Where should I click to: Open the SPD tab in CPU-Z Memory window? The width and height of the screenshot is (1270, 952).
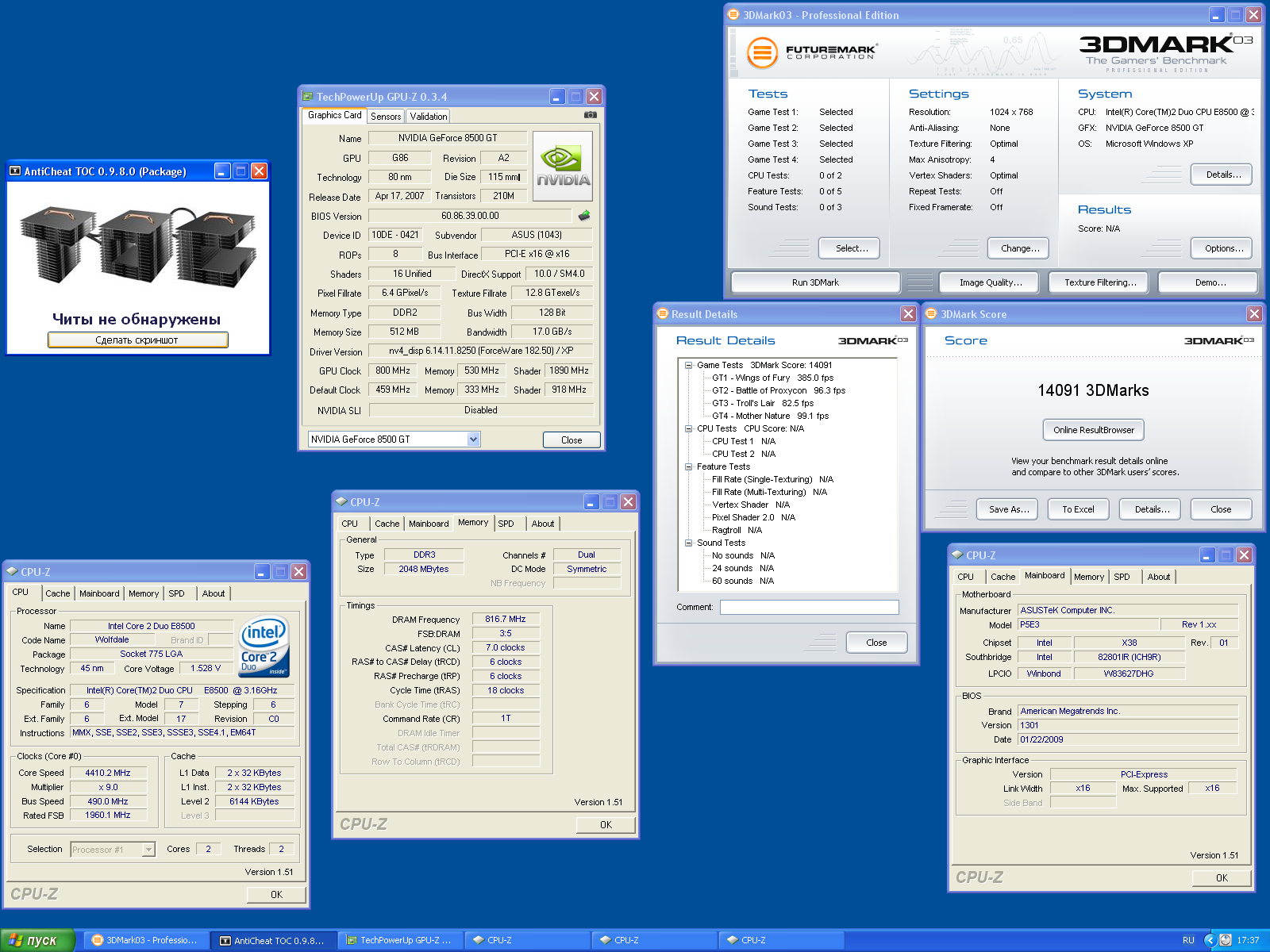(506, 524)
